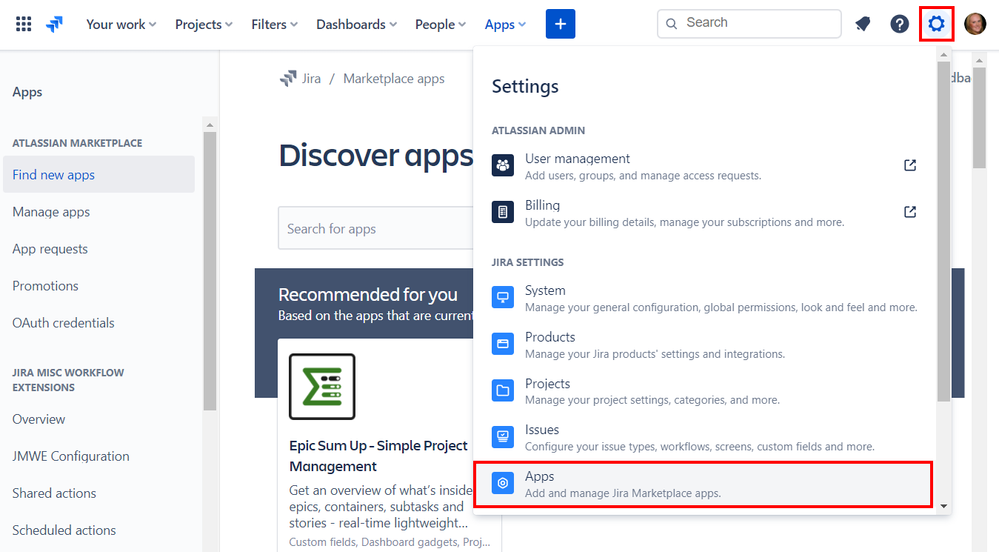Focus the Search for apps field
Screen dimensions: 999x552
[x=376, y=228]
